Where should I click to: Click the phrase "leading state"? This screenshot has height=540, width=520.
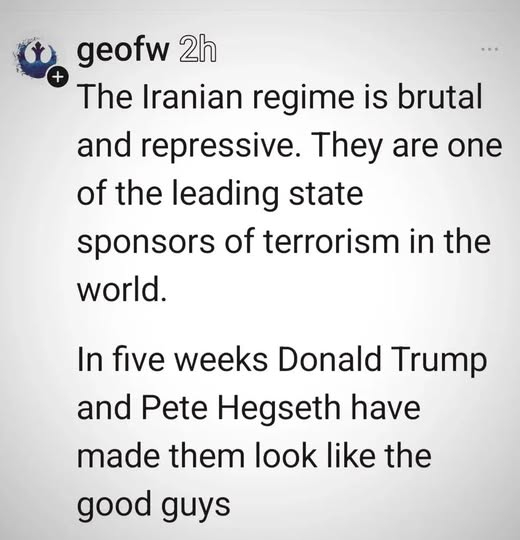267,192
